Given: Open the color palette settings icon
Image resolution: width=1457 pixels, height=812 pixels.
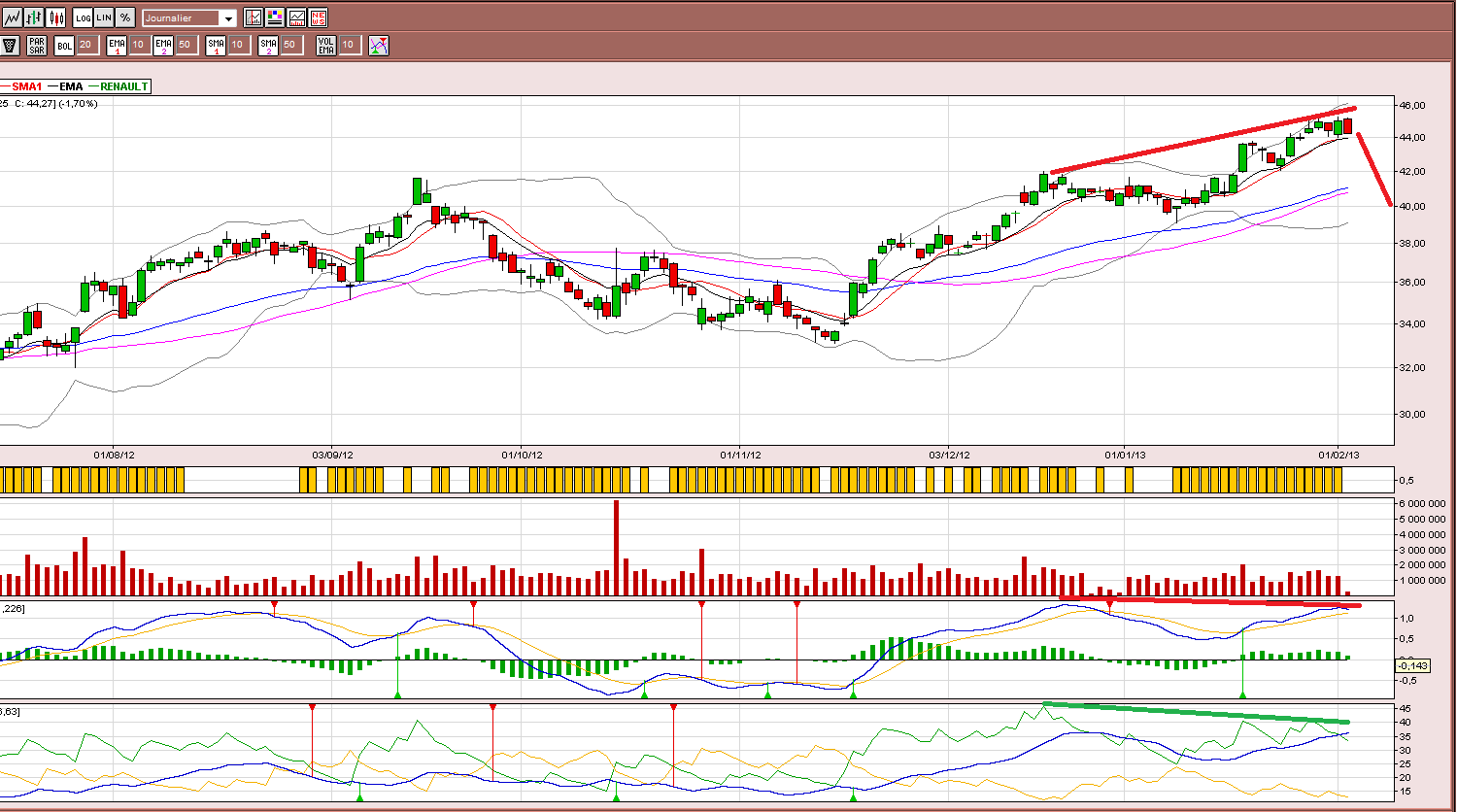Looking at the screenshot, I should point(275,17).
